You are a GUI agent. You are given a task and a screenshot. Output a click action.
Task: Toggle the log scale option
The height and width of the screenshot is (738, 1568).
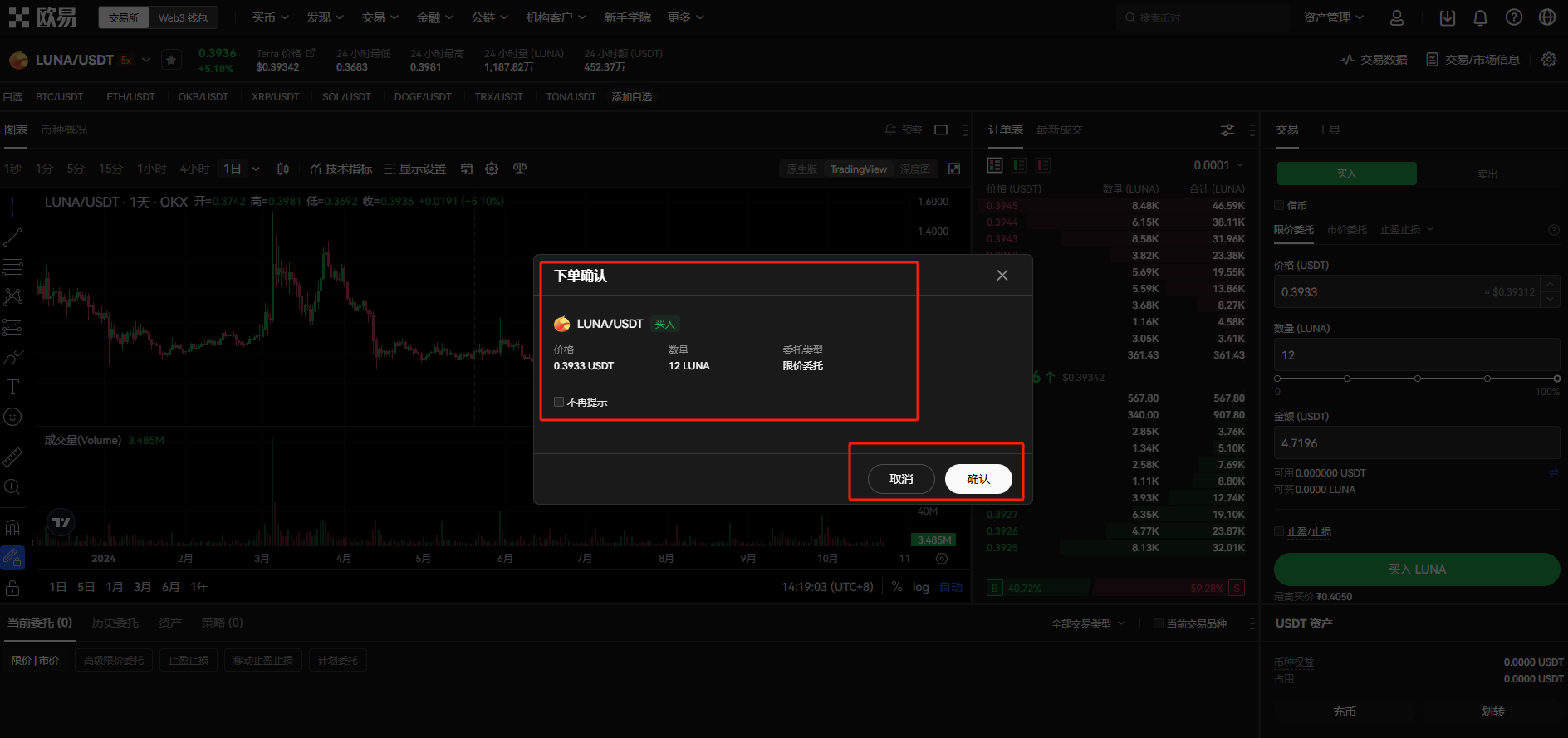[x=921, y=587]
